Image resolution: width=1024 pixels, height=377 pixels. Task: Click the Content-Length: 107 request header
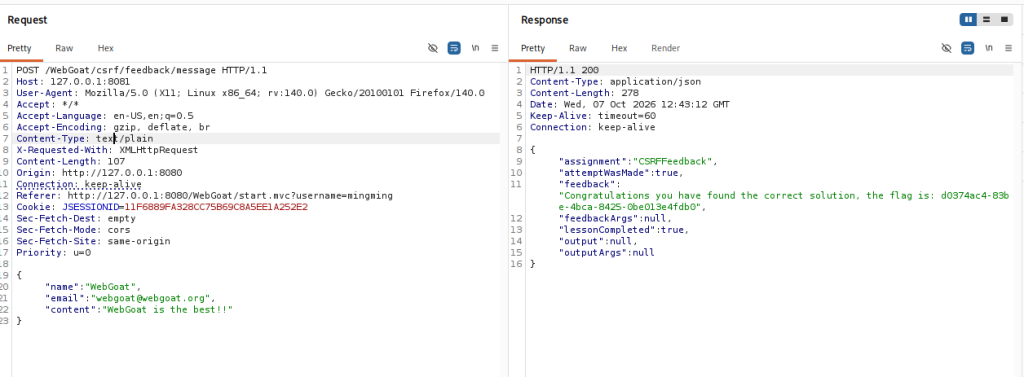(71, 161)
